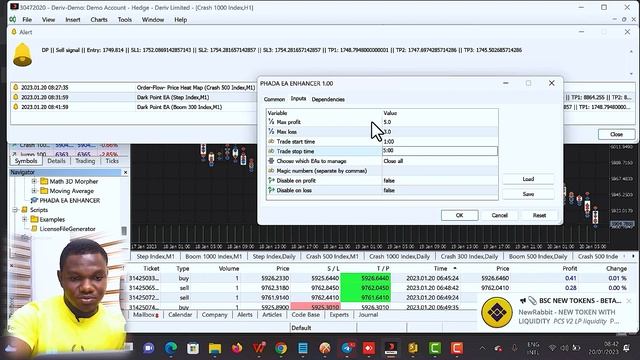Switch to the Dependencies tab

[328, 99]
